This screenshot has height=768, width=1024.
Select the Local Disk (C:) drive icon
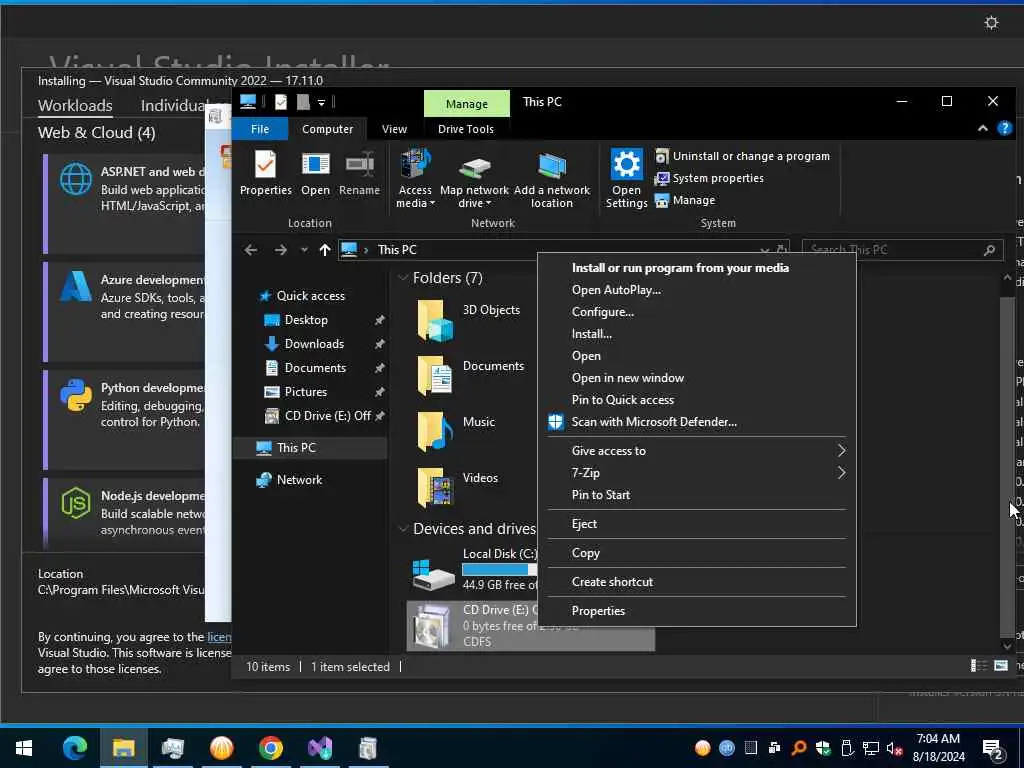click(x=434, y=573)
